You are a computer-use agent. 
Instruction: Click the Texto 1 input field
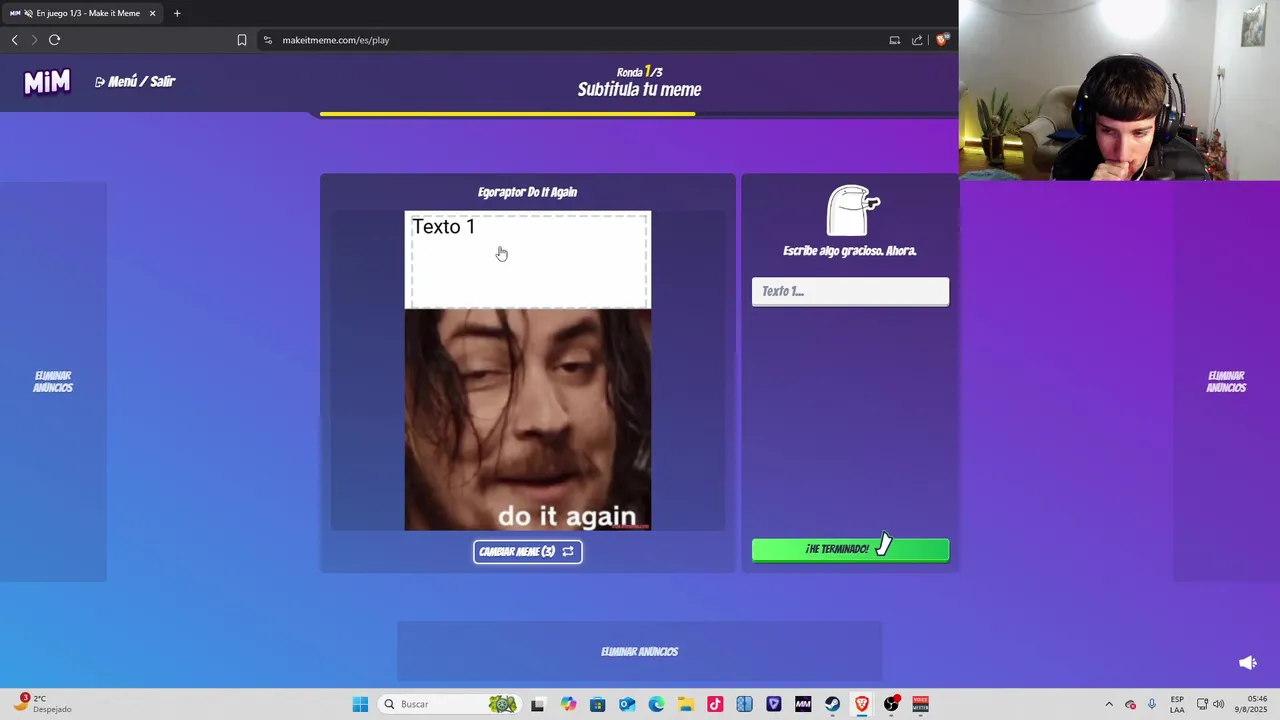[x=850, y=291]
